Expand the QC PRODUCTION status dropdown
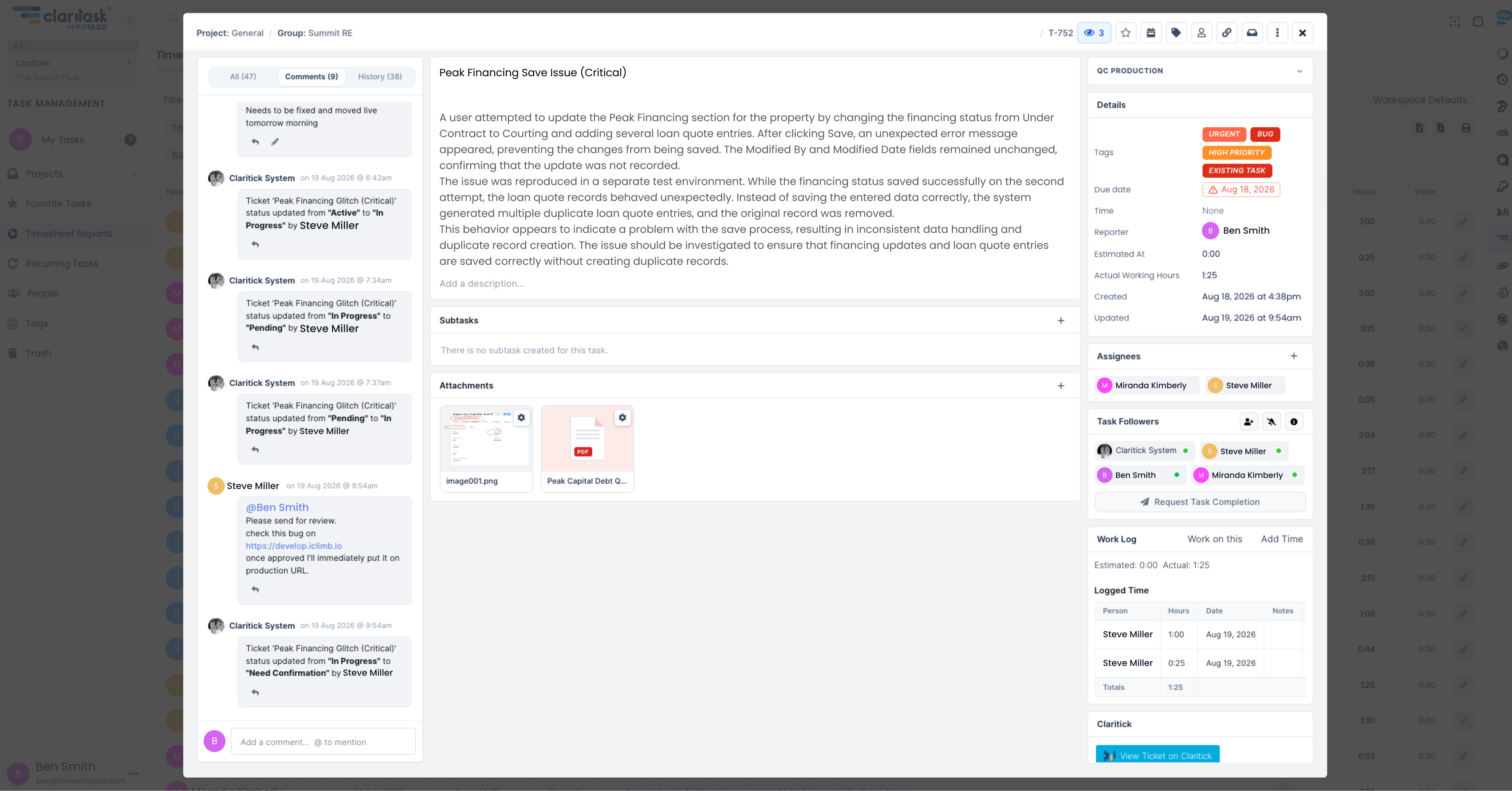 (x=1200, y=71)
